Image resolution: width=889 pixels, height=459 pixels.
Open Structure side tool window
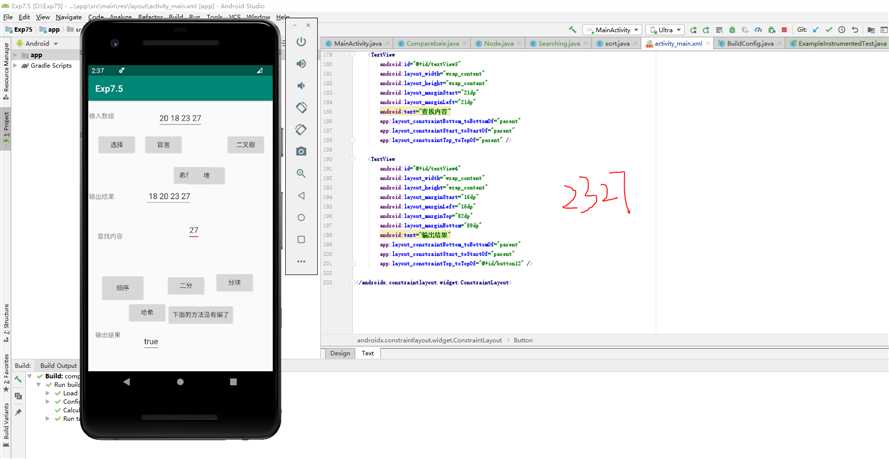coord(6,325)
